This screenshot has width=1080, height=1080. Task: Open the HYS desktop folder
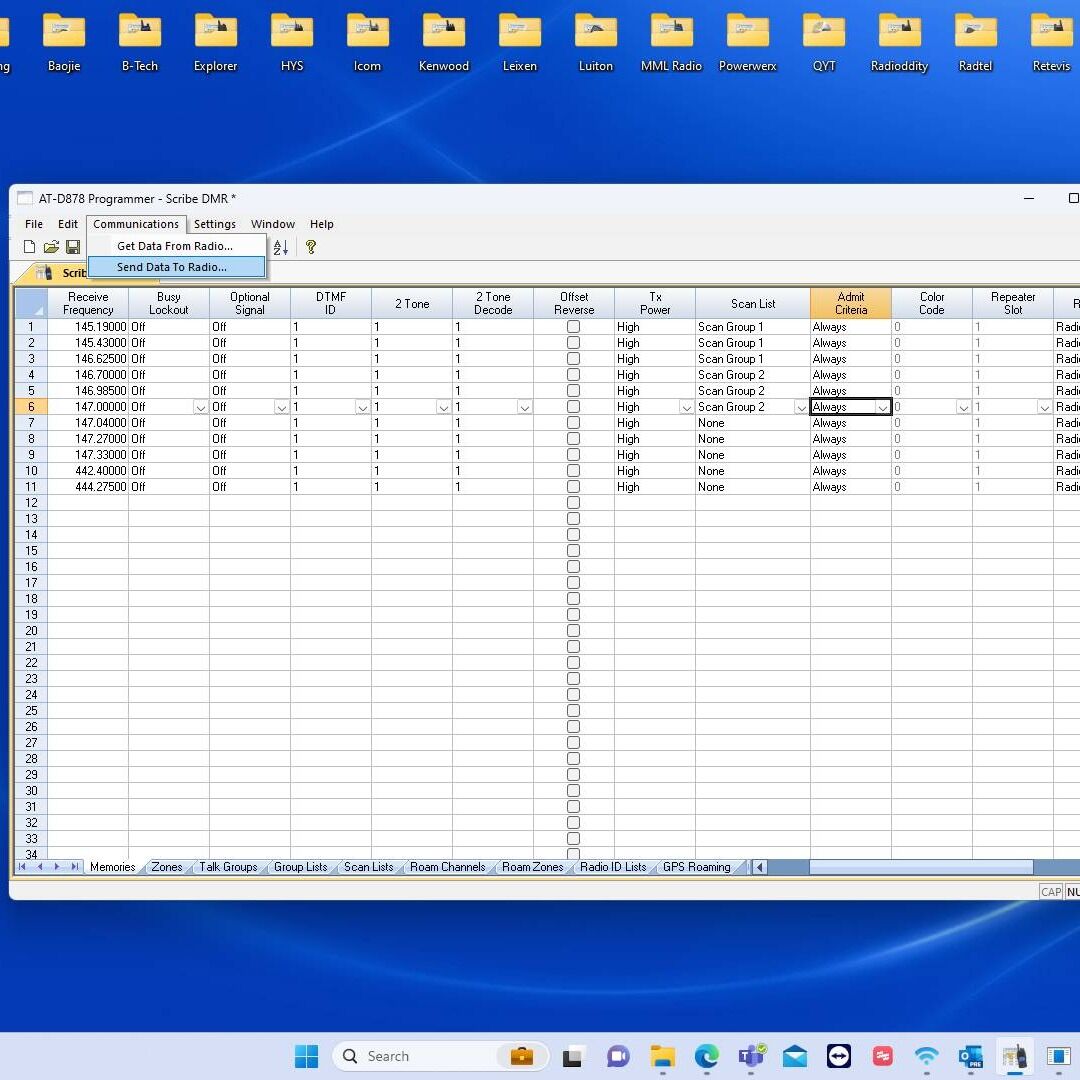[292, 43]
